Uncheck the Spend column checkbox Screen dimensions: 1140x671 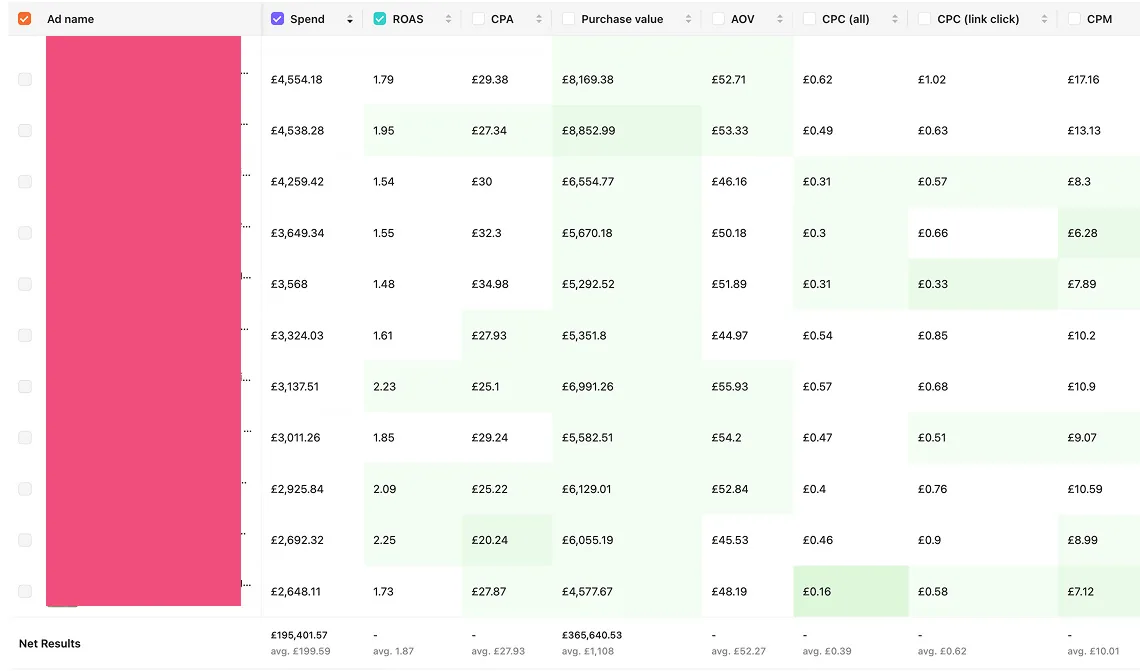coord(277,19)
